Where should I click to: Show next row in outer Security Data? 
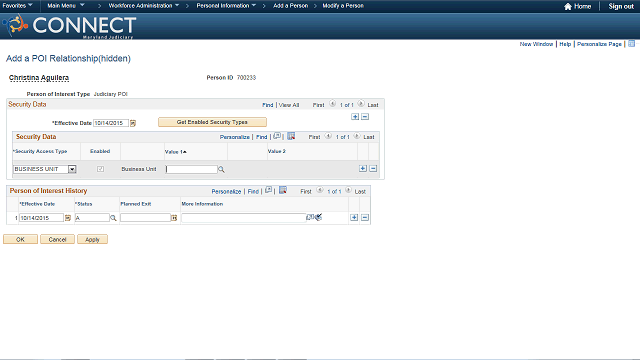(361, 104)
